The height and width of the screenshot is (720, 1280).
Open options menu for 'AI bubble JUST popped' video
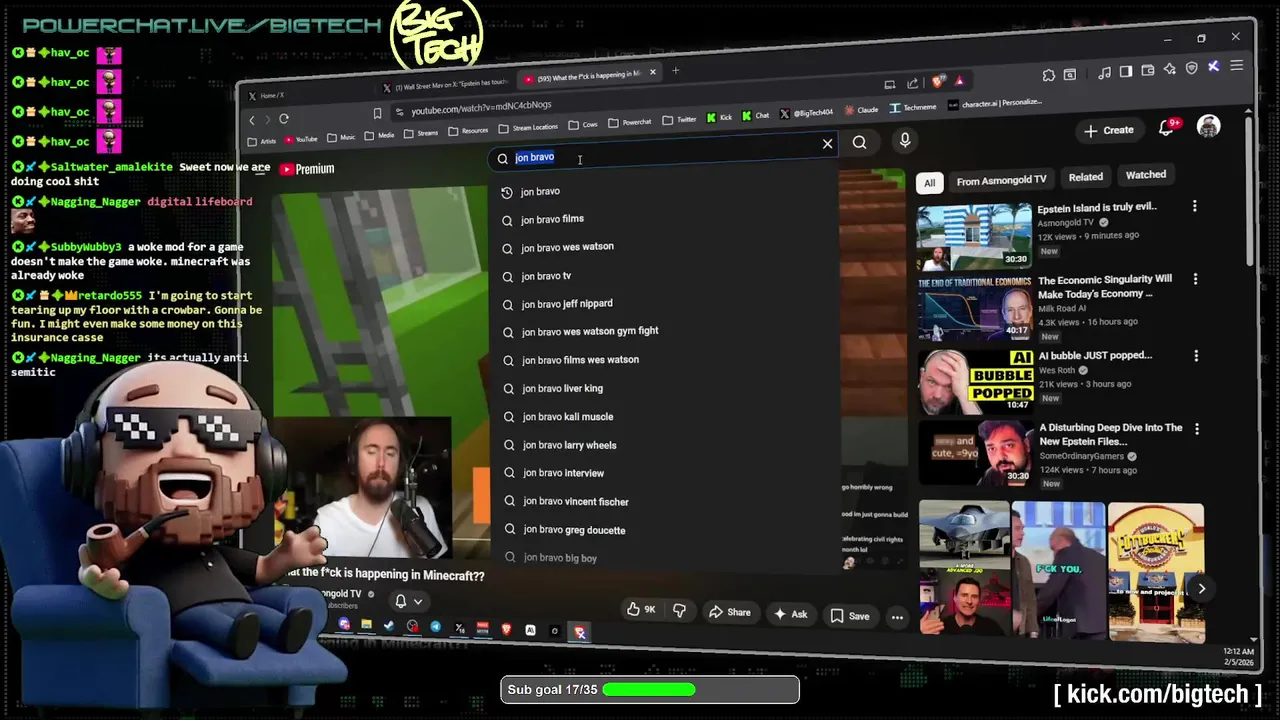point(1196,355)
